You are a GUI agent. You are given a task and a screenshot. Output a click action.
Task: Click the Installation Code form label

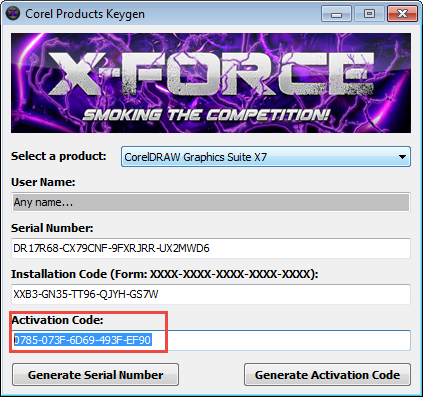click(x=165, y=274)
